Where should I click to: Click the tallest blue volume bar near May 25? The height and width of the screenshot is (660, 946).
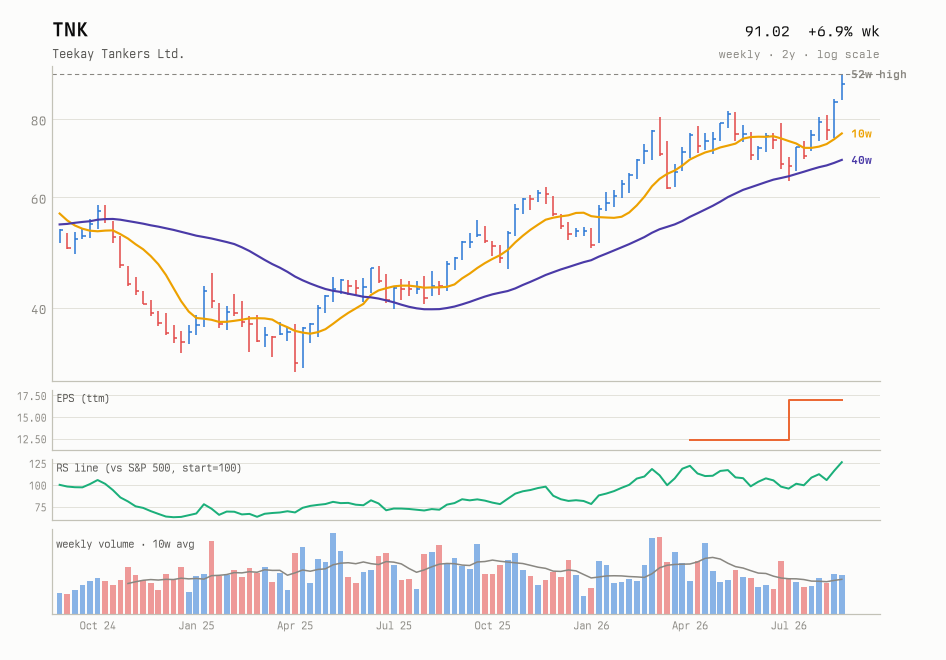point(333,574)
